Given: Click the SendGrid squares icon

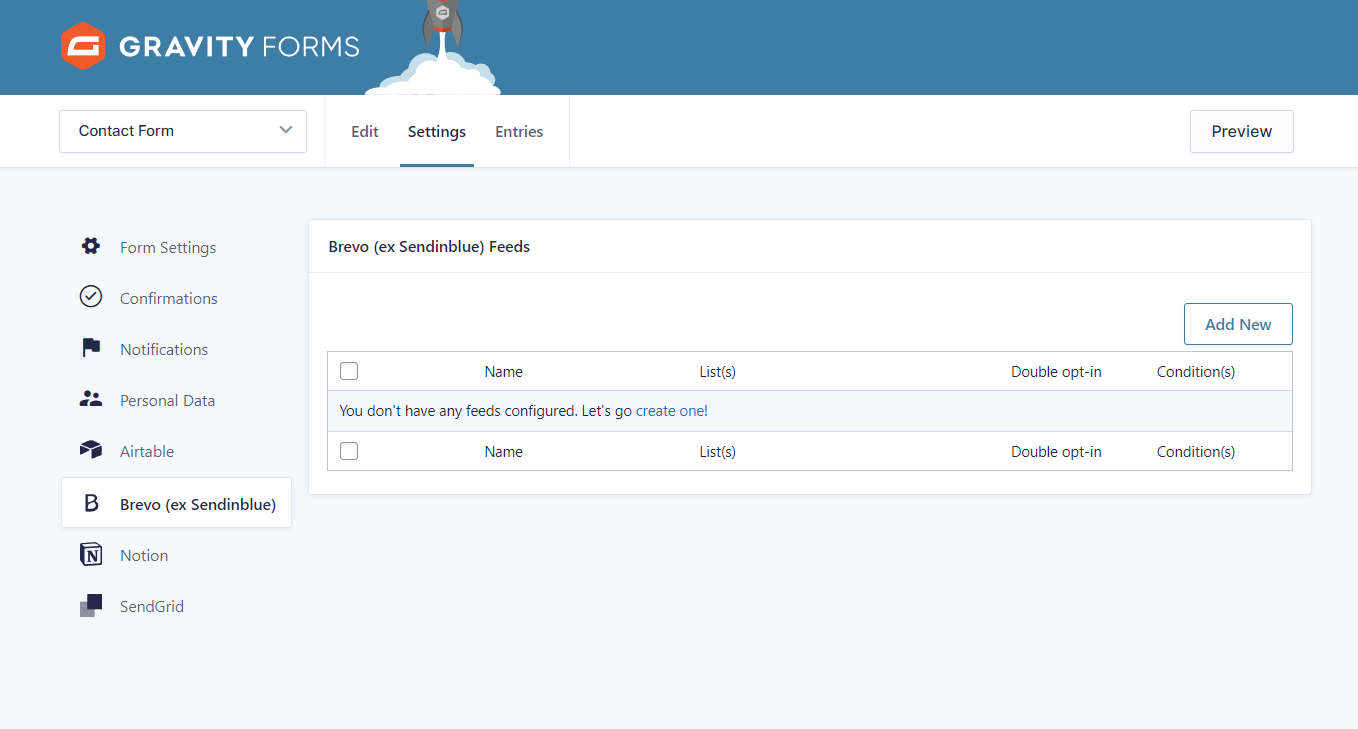Looking at the screenshot, I should pyautogui.click(x=91, y=605).
